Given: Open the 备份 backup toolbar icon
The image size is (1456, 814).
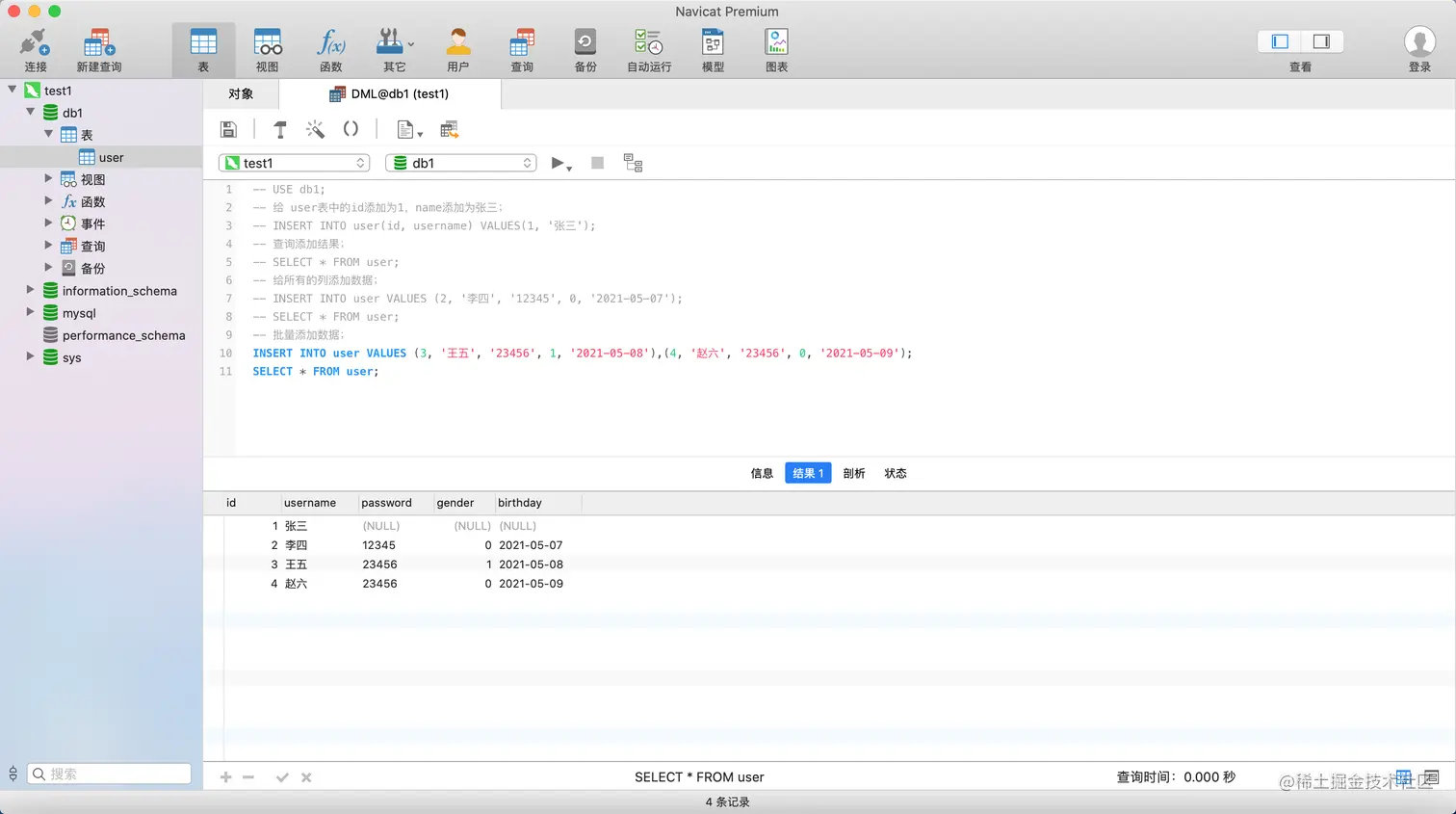Looking at the screenshot, I should click(585, 50).
